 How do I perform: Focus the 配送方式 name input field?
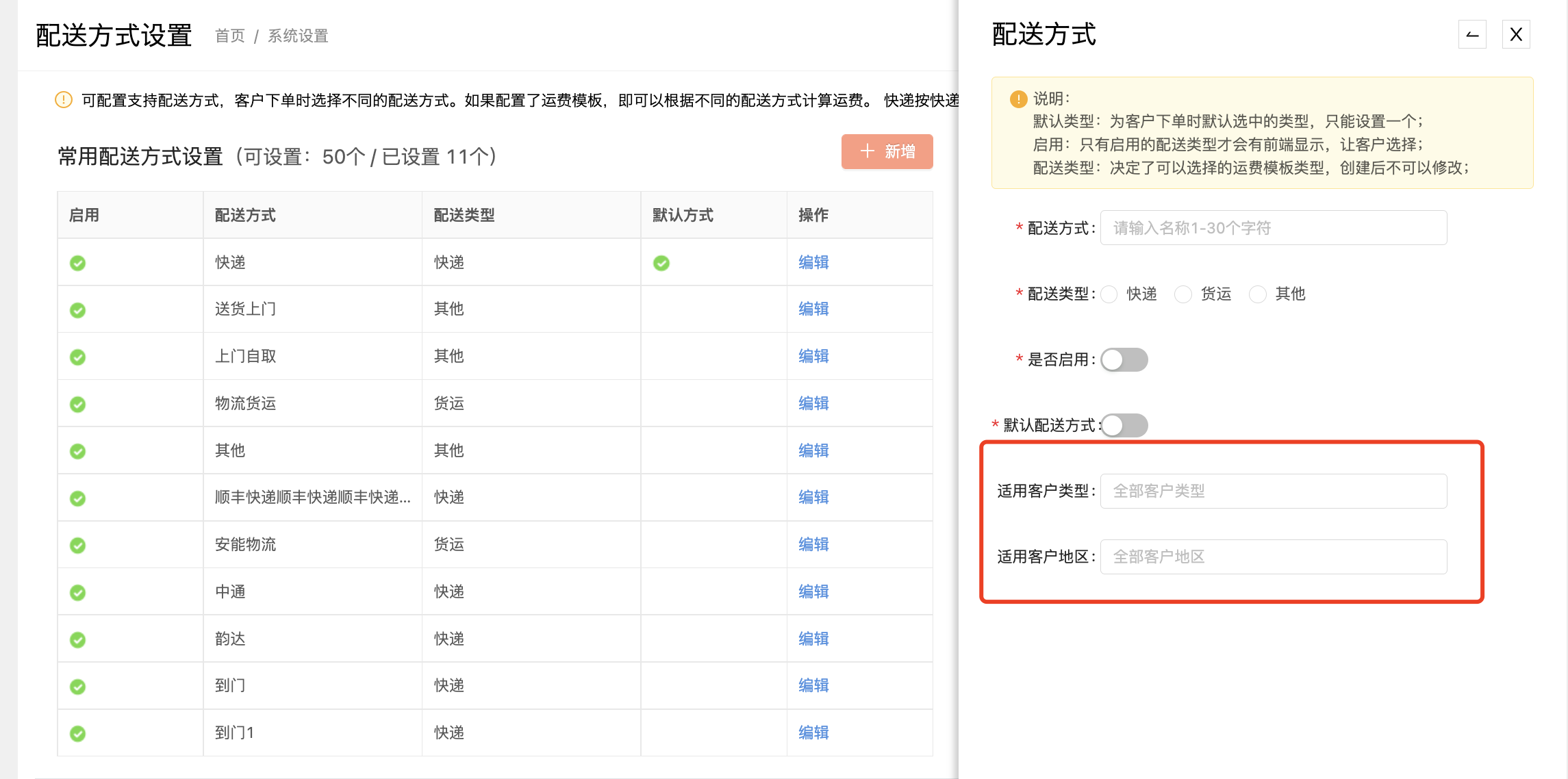tap(1274, 228)
